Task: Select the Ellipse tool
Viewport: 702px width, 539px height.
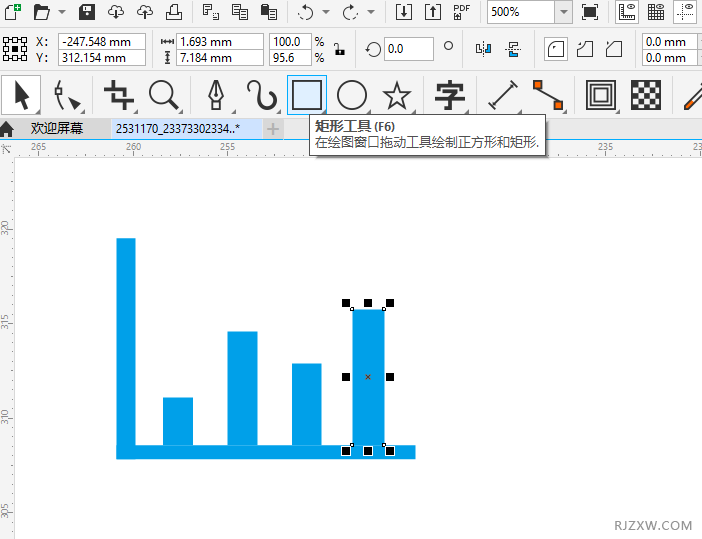Action: tap(352, 95)
